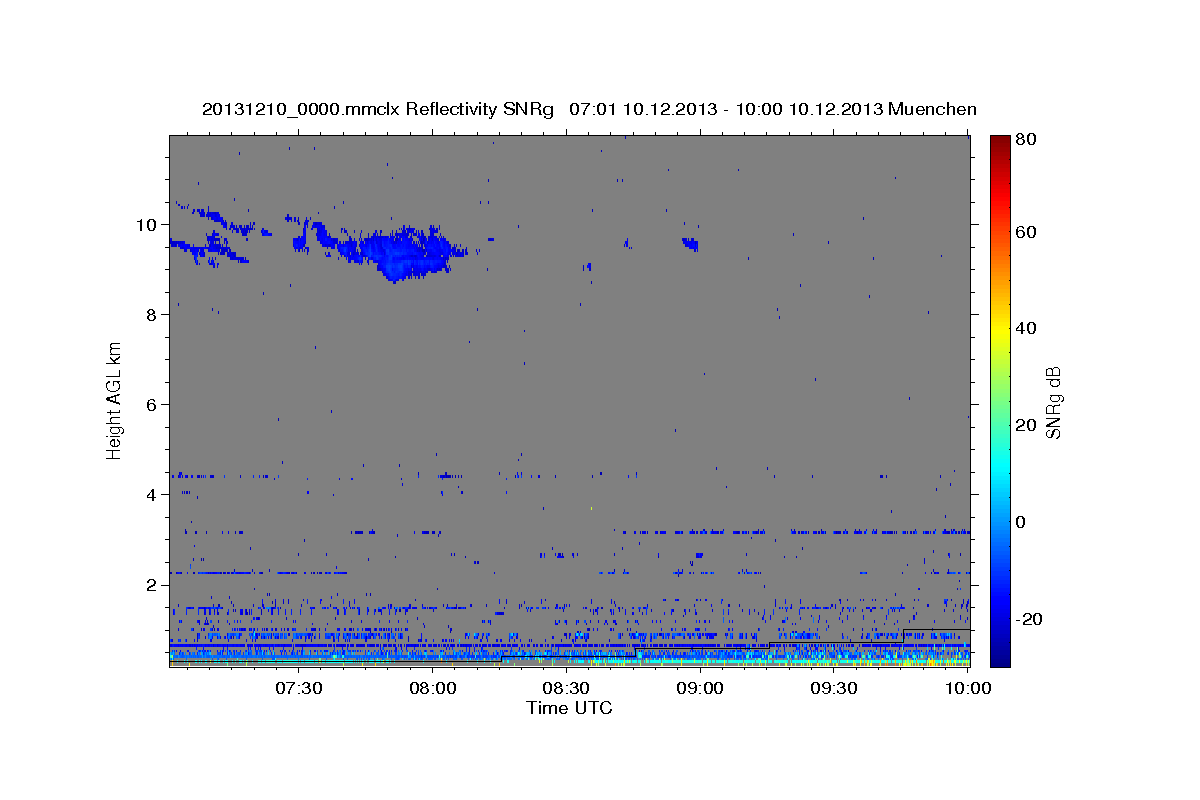Click the 08:00 time tick label
This screenshot has height=800, width=1200.
433,688
